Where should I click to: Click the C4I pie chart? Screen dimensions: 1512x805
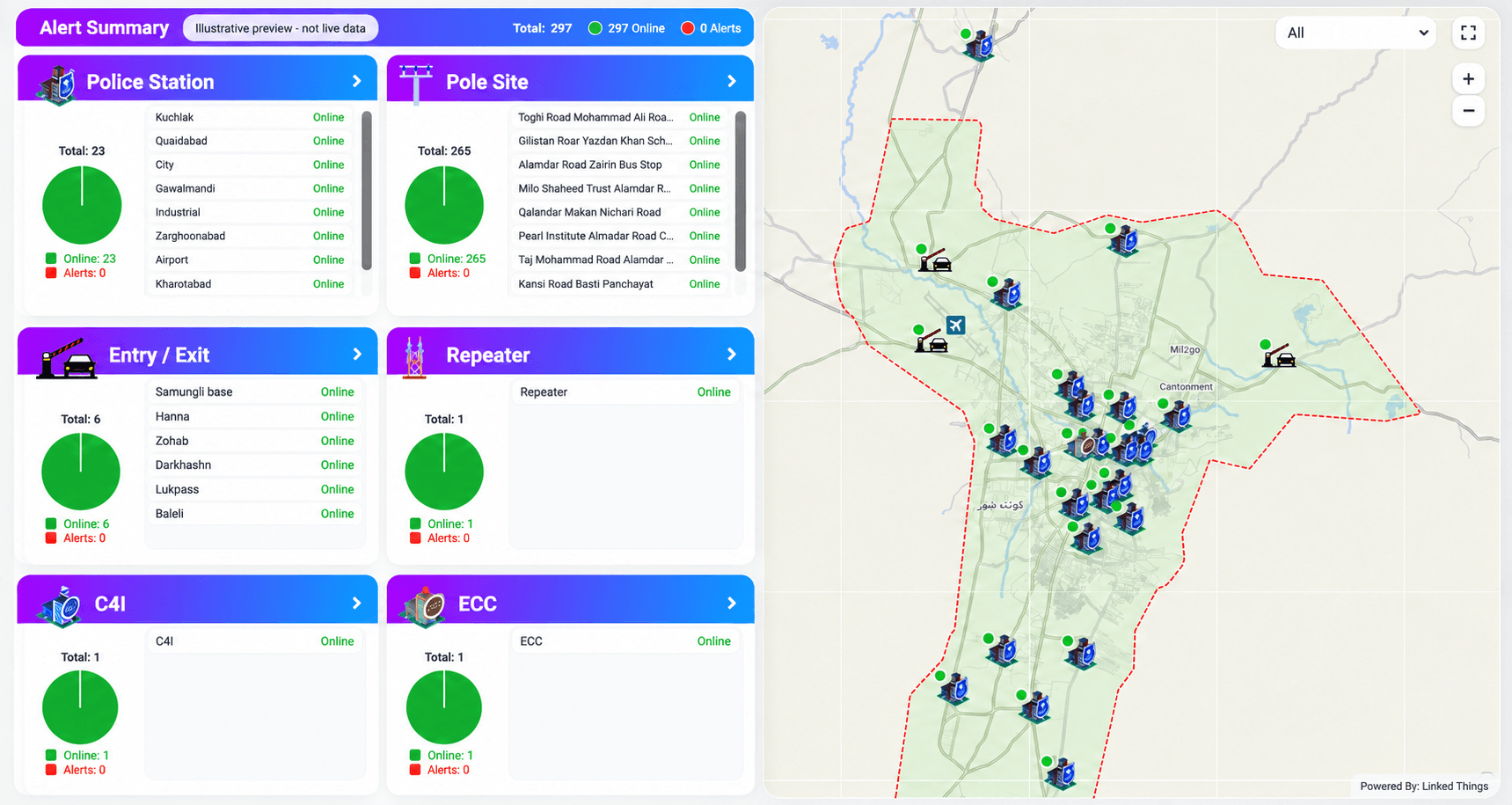pyautogui.click(x=80, y=707)
